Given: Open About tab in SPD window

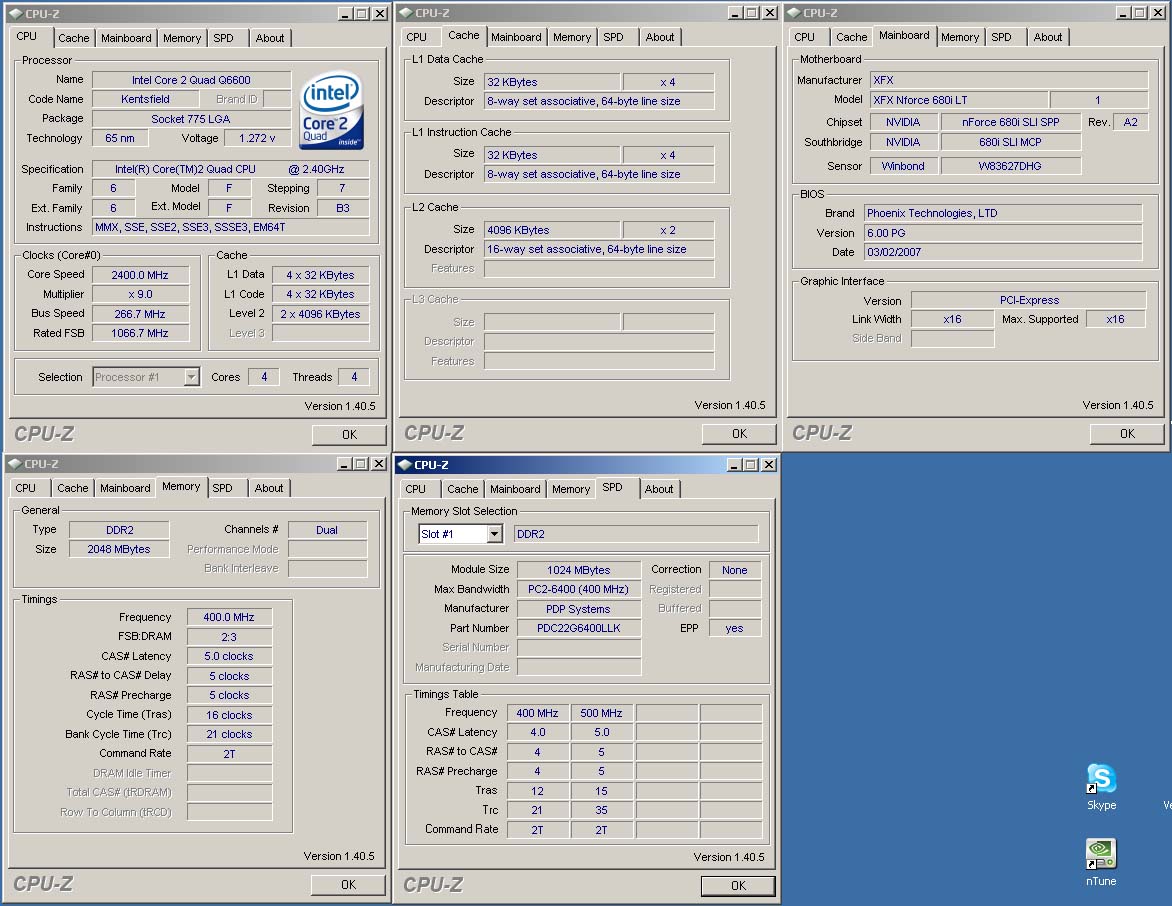Looking at the screenshot, I should (659, 489).
